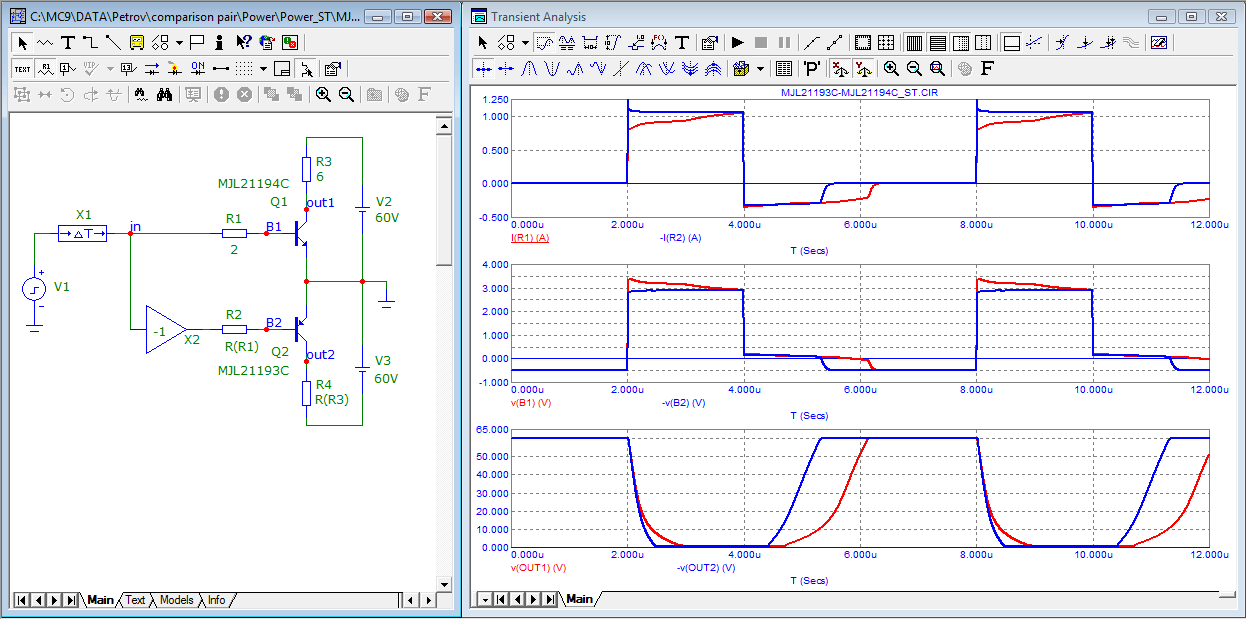Click the -I(R2) (A) plot label
The height and width of the screenshot is (620, 1246).
pos(681,238)
